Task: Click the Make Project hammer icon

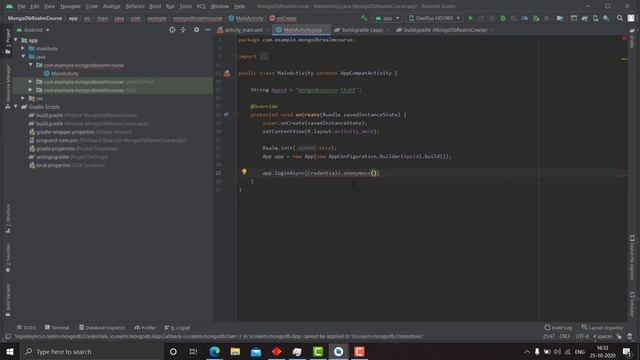Action: pos(364,18)
